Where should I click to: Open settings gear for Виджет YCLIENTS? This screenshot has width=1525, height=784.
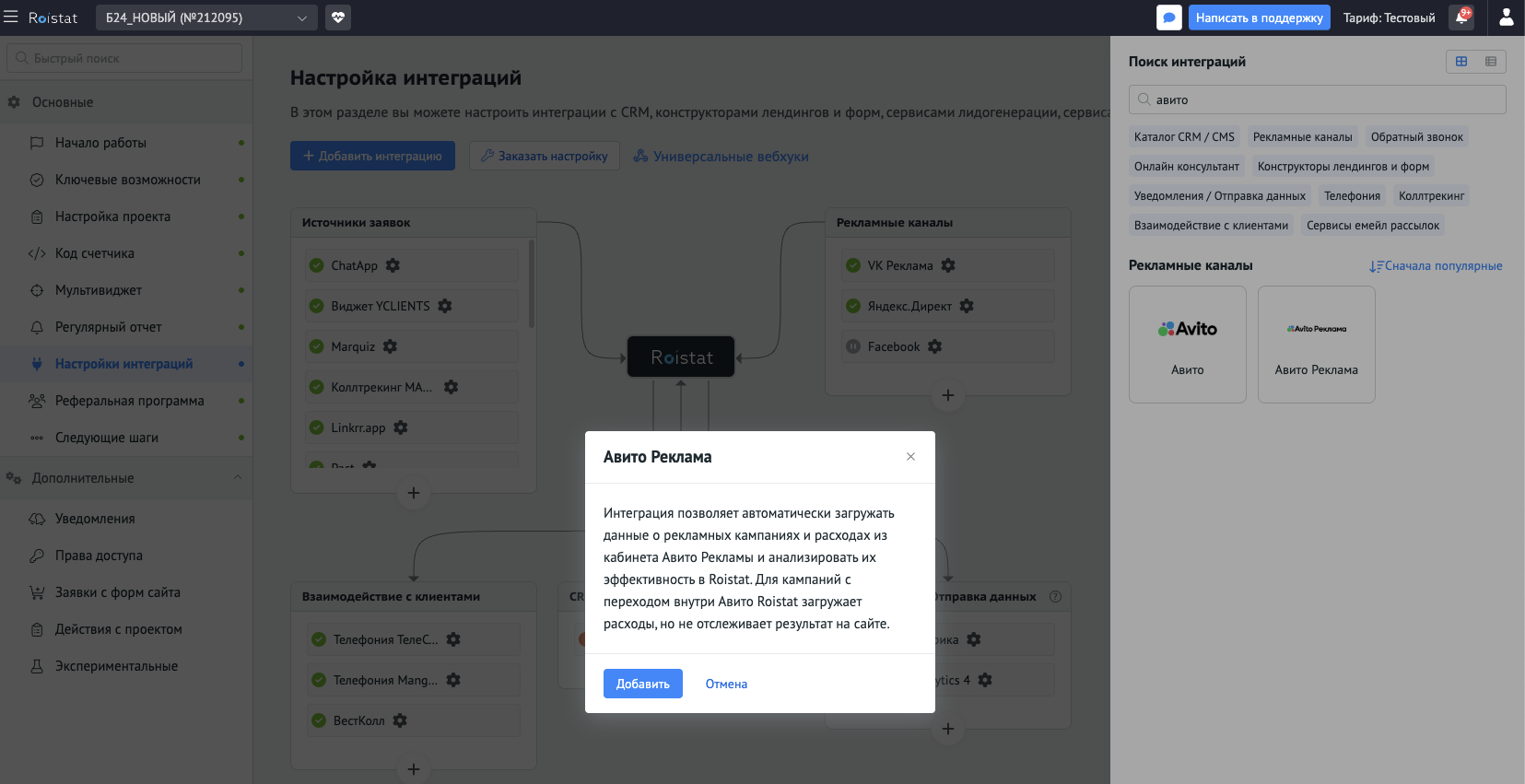(445, 306)
